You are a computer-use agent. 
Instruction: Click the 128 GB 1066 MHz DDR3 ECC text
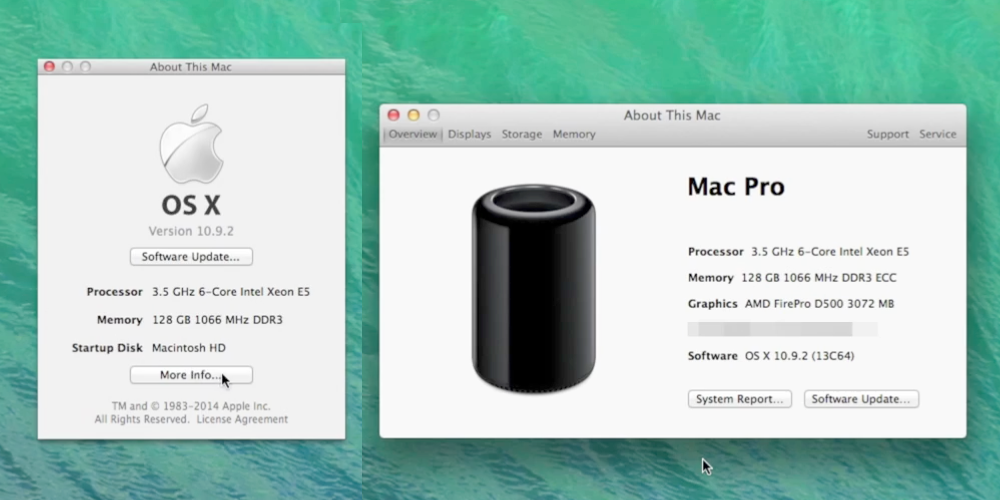819,277
